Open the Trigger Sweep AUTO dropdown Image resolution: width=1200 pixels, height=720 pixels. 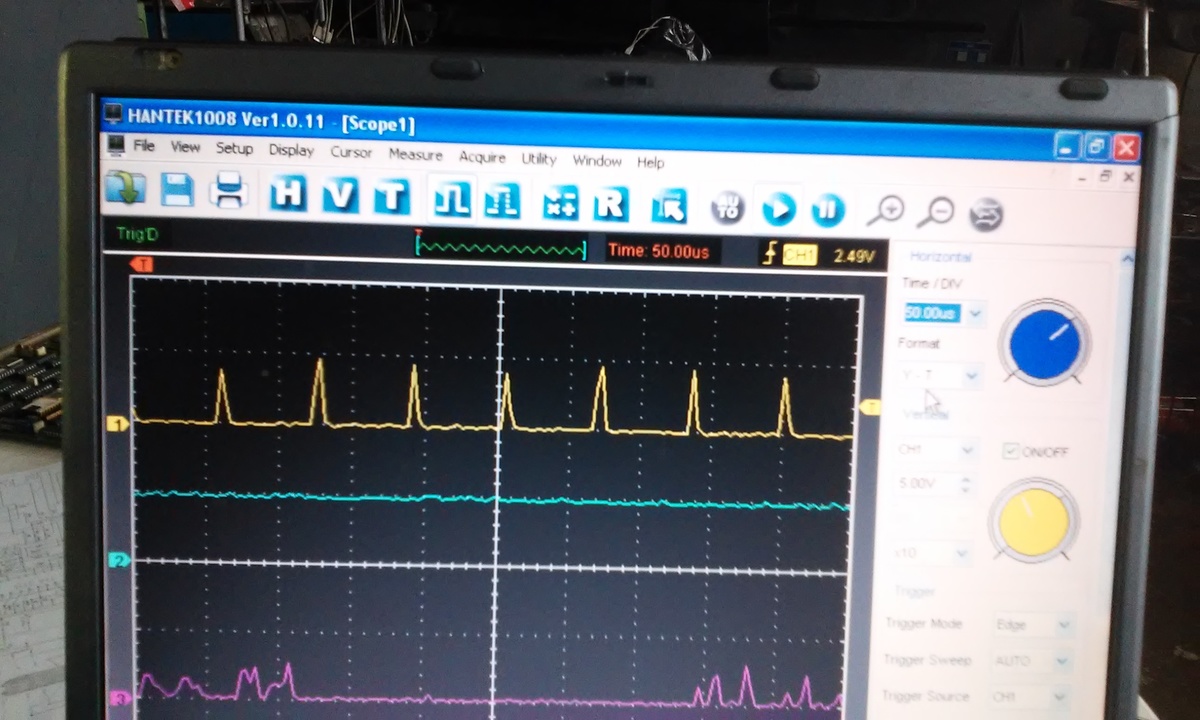coord(1063,662)
